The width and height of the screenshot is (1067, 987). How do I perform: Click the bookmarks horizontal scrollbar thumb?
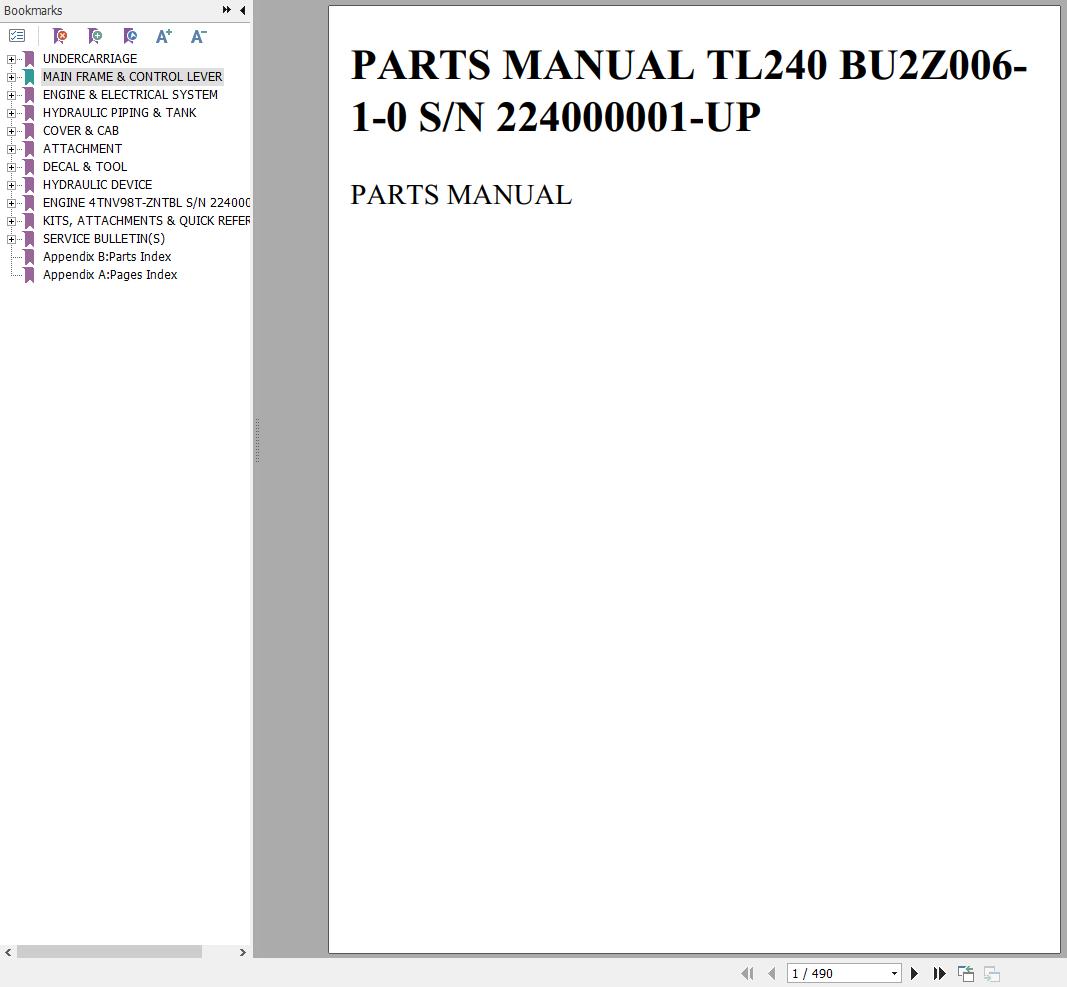click(x=109, y=952)
